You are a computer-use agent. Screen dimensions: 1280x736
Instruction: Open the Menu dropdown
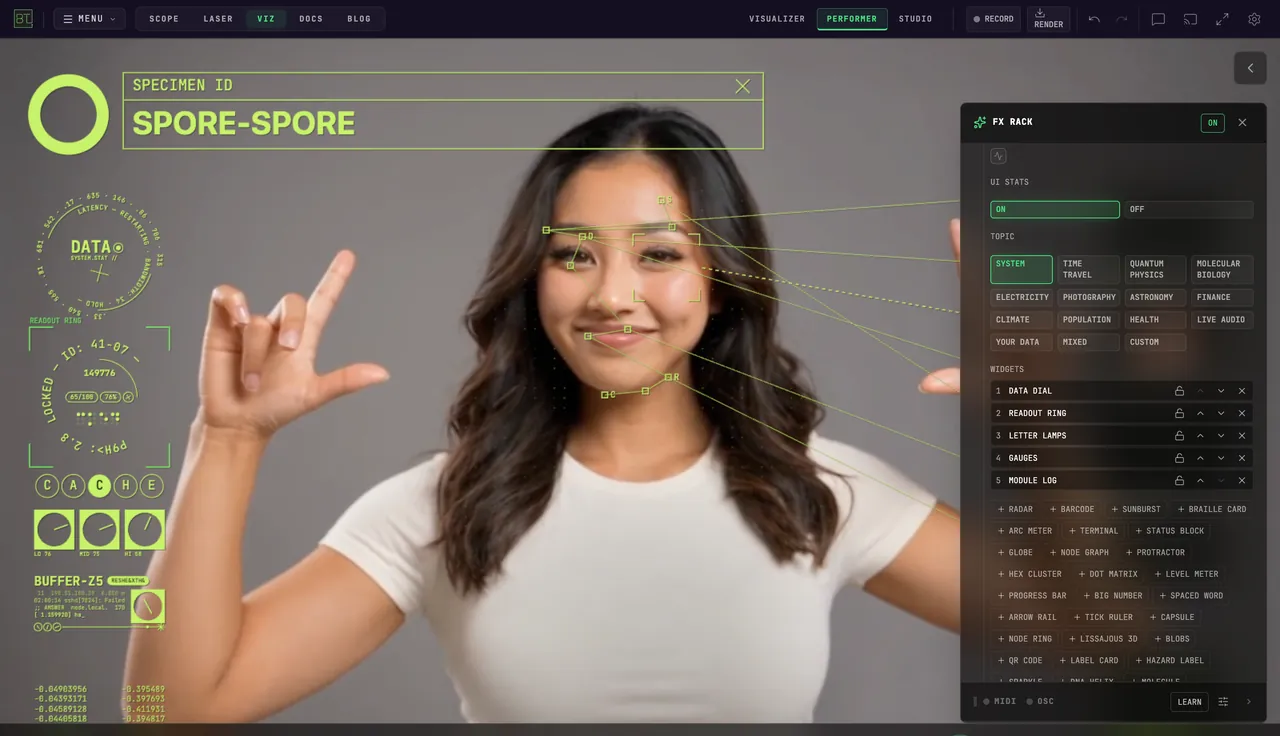click(89, 19)
